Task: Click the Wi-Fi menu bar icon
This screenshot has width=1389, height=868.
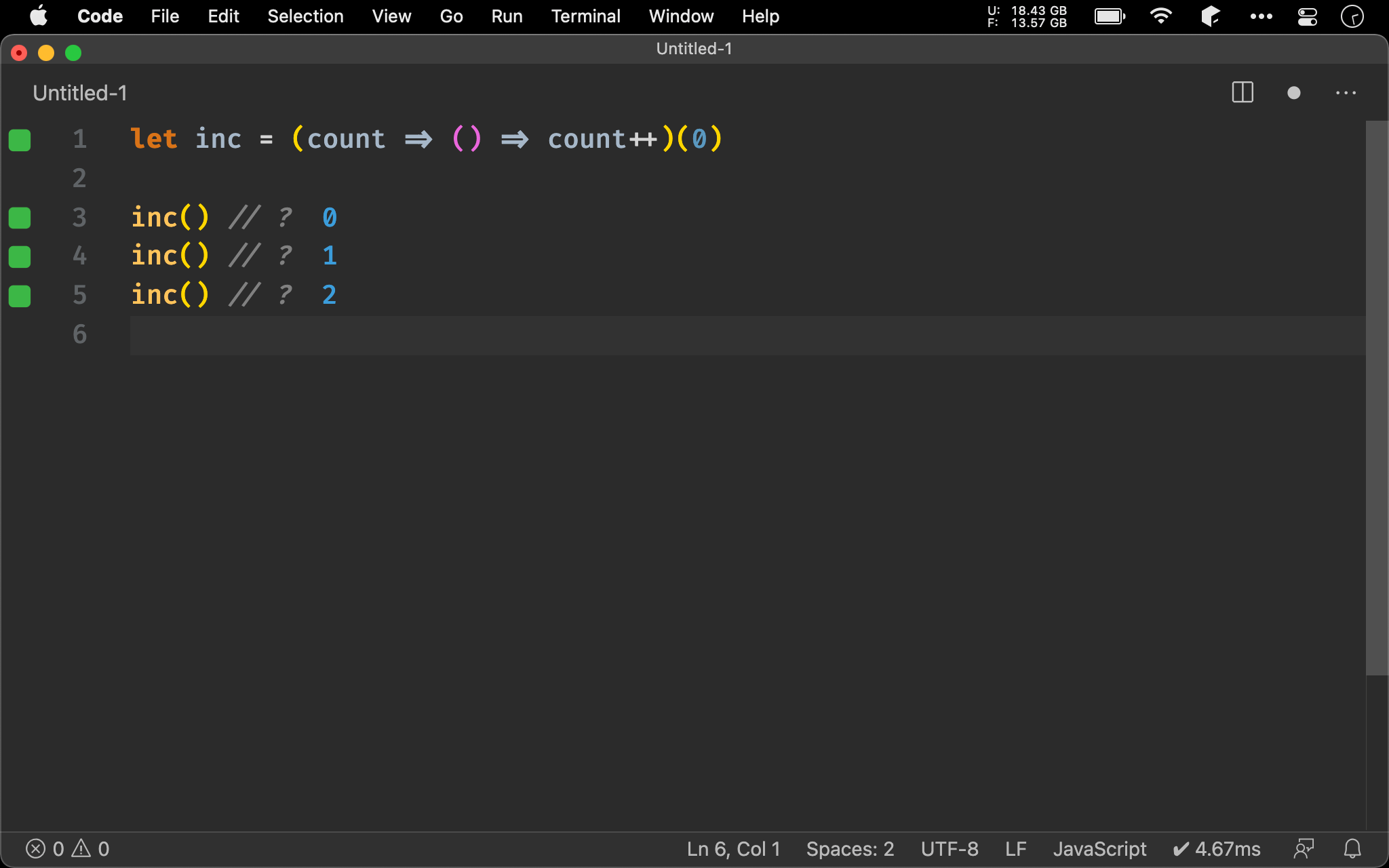Action: tap(1160, 16)
